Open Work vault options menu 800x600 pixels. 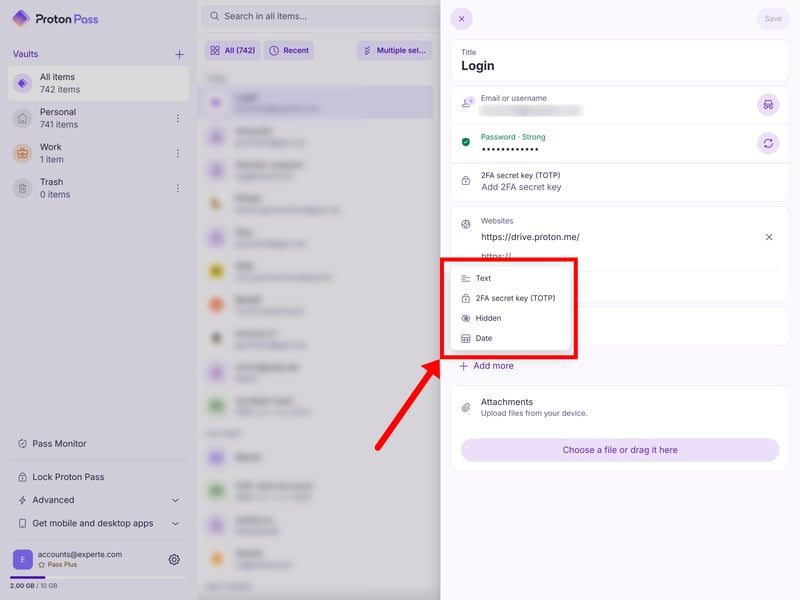tap(178, 153)
